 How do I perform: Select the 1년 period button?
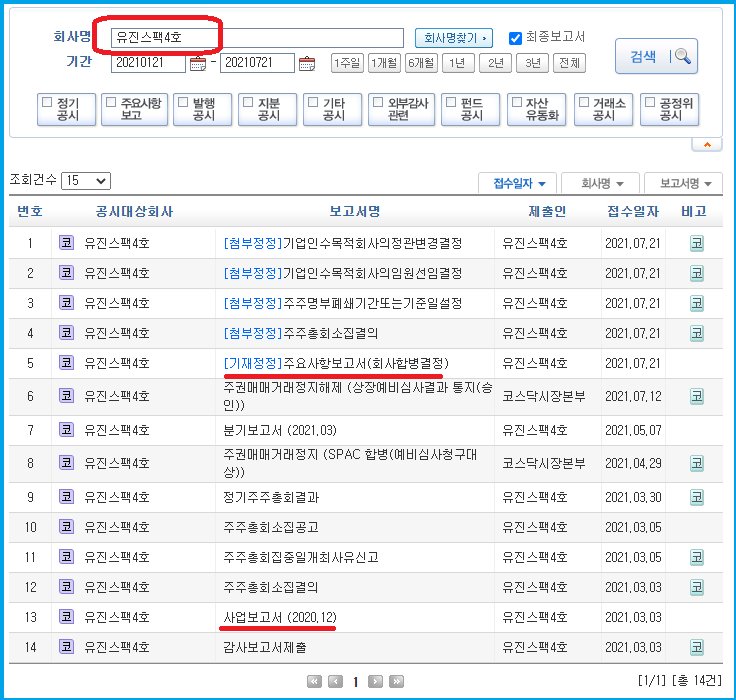[x=458, y=63]
